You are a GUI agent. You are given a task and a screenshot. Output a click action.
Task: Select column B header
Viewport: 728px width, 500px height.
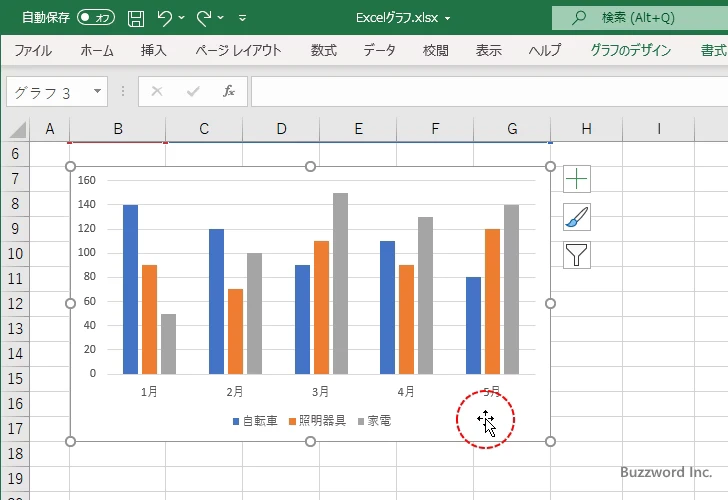118,129
